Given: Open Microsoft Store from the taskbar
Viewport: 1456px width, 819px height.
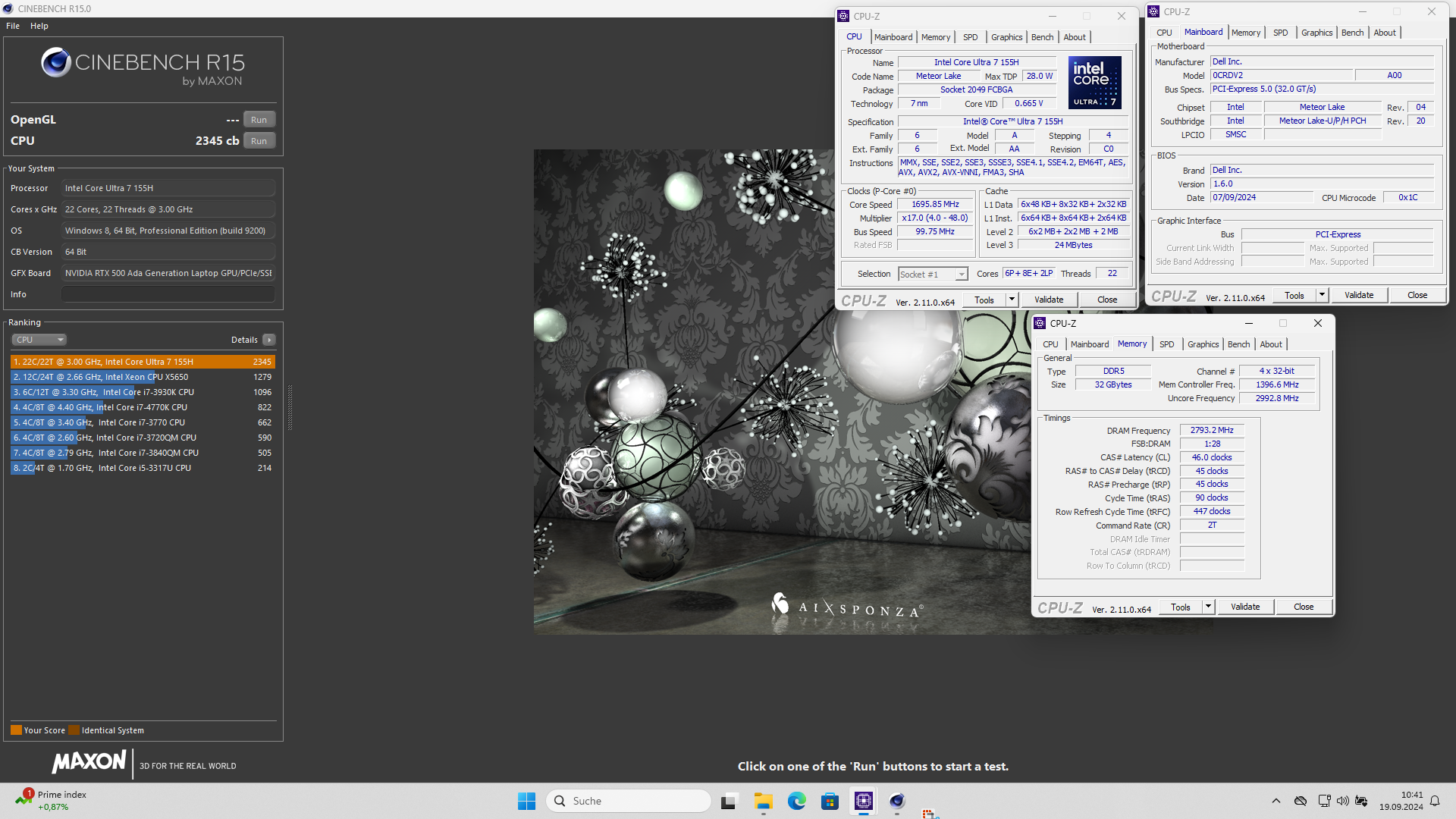Looking at the screenshot, I should 830,801.
